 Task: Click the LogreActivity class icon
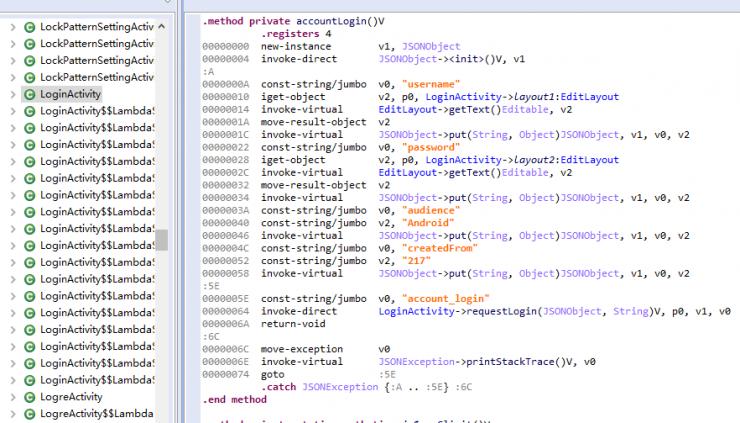tap(28, 397)
